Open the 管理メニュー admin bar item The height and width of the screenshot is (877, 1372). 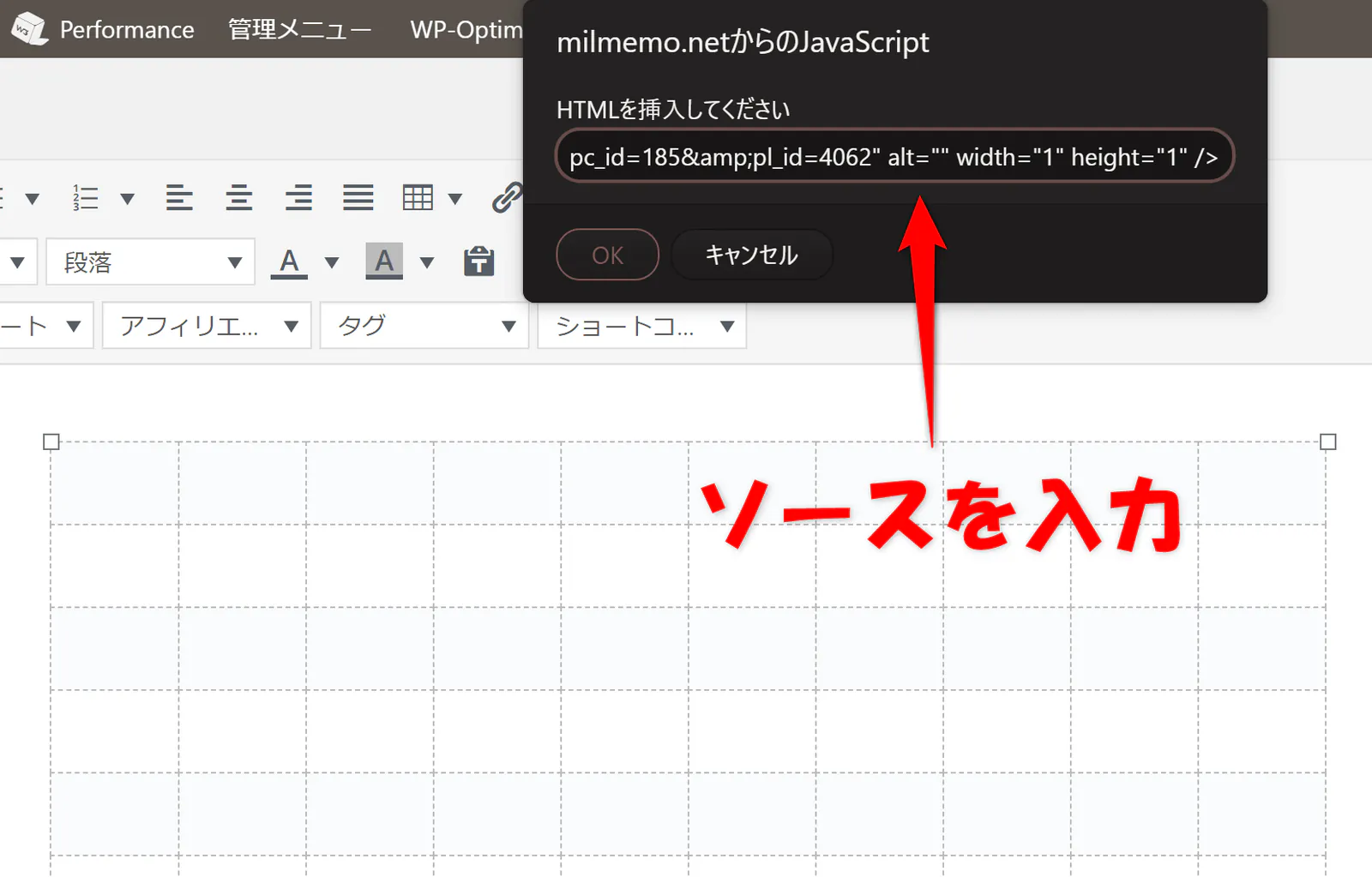299,29
